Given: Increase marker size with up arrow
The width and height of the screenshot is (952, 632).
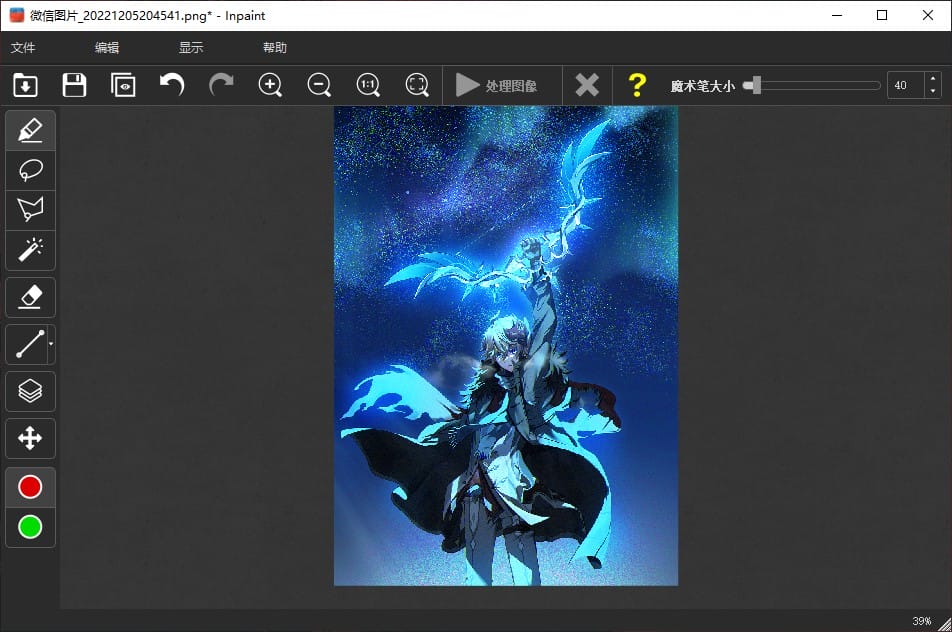Looking at the screenshot, I should coord(933,79).
